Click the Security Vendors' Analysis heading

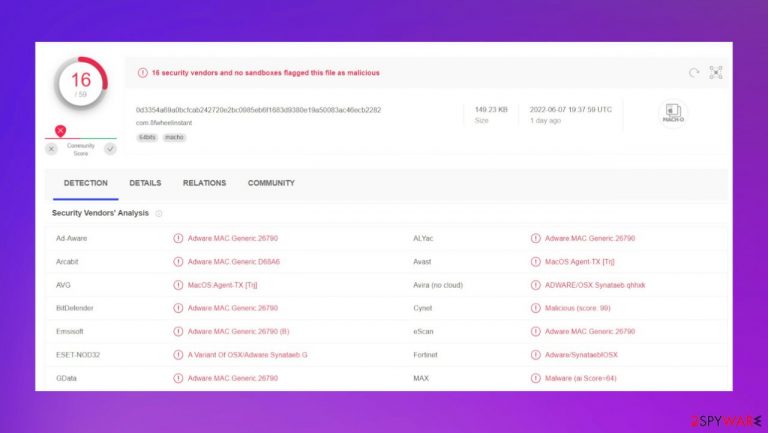coord(100,213)
